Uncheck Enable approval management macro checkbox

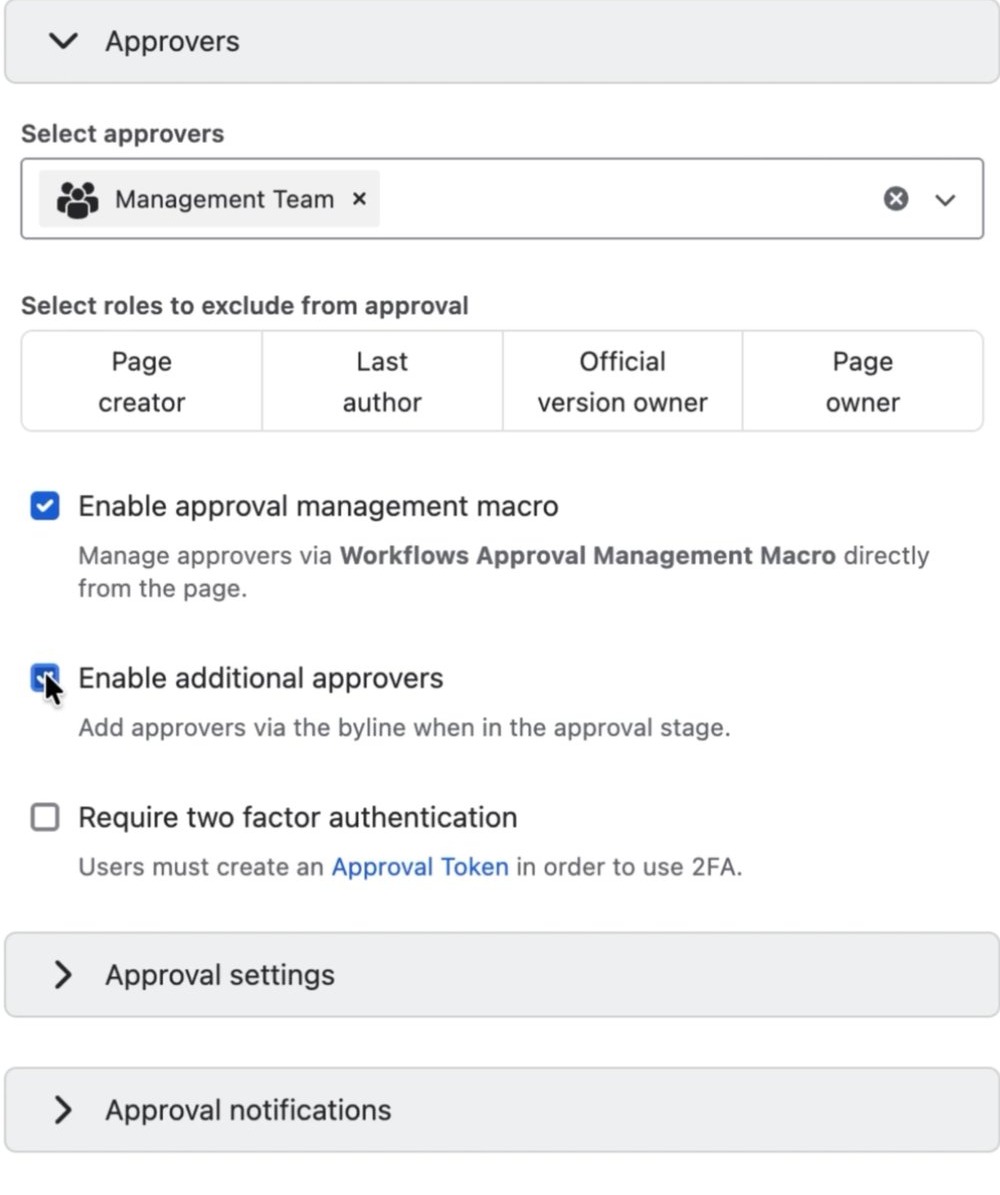click(x=45, y=505)
